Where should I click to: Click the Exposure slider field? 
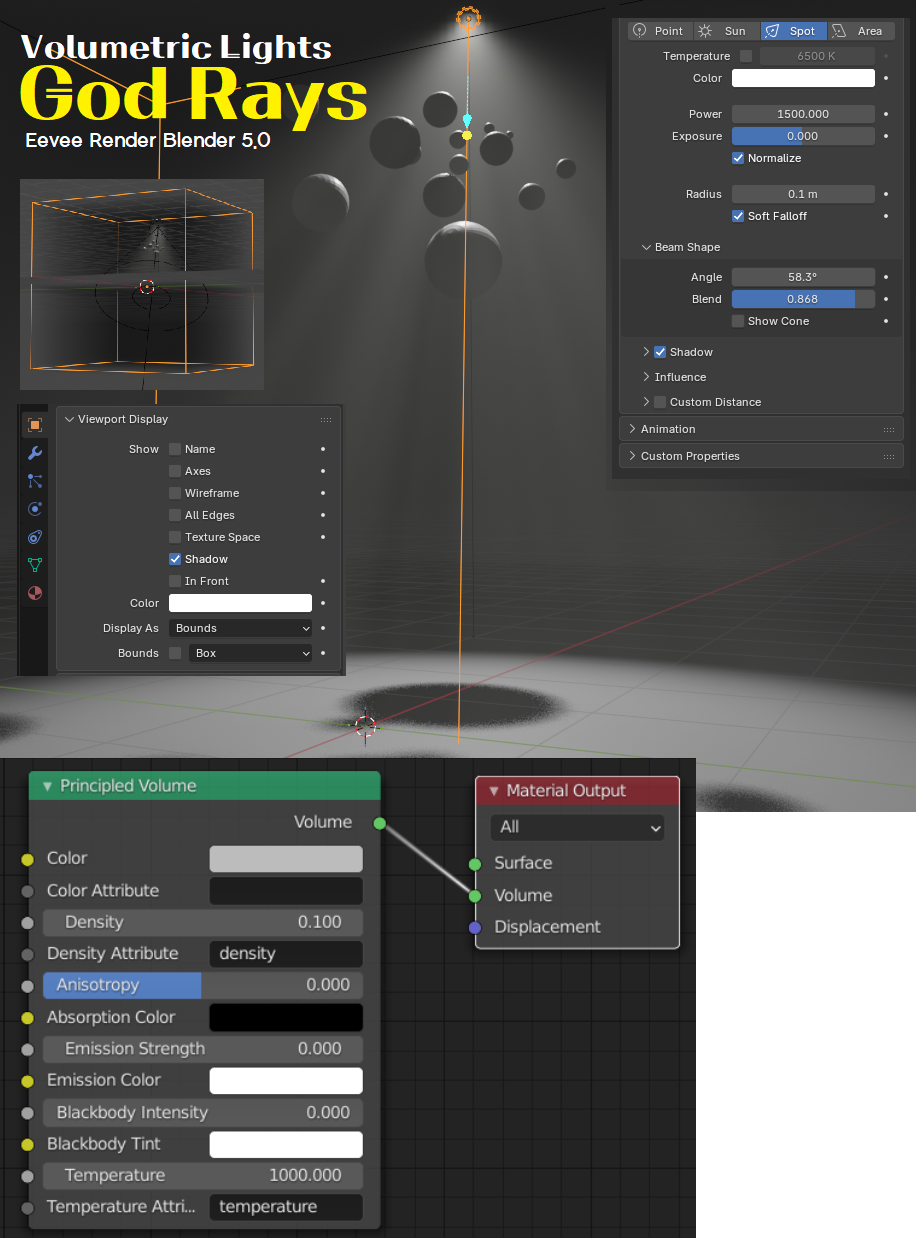tap(803, 136)
